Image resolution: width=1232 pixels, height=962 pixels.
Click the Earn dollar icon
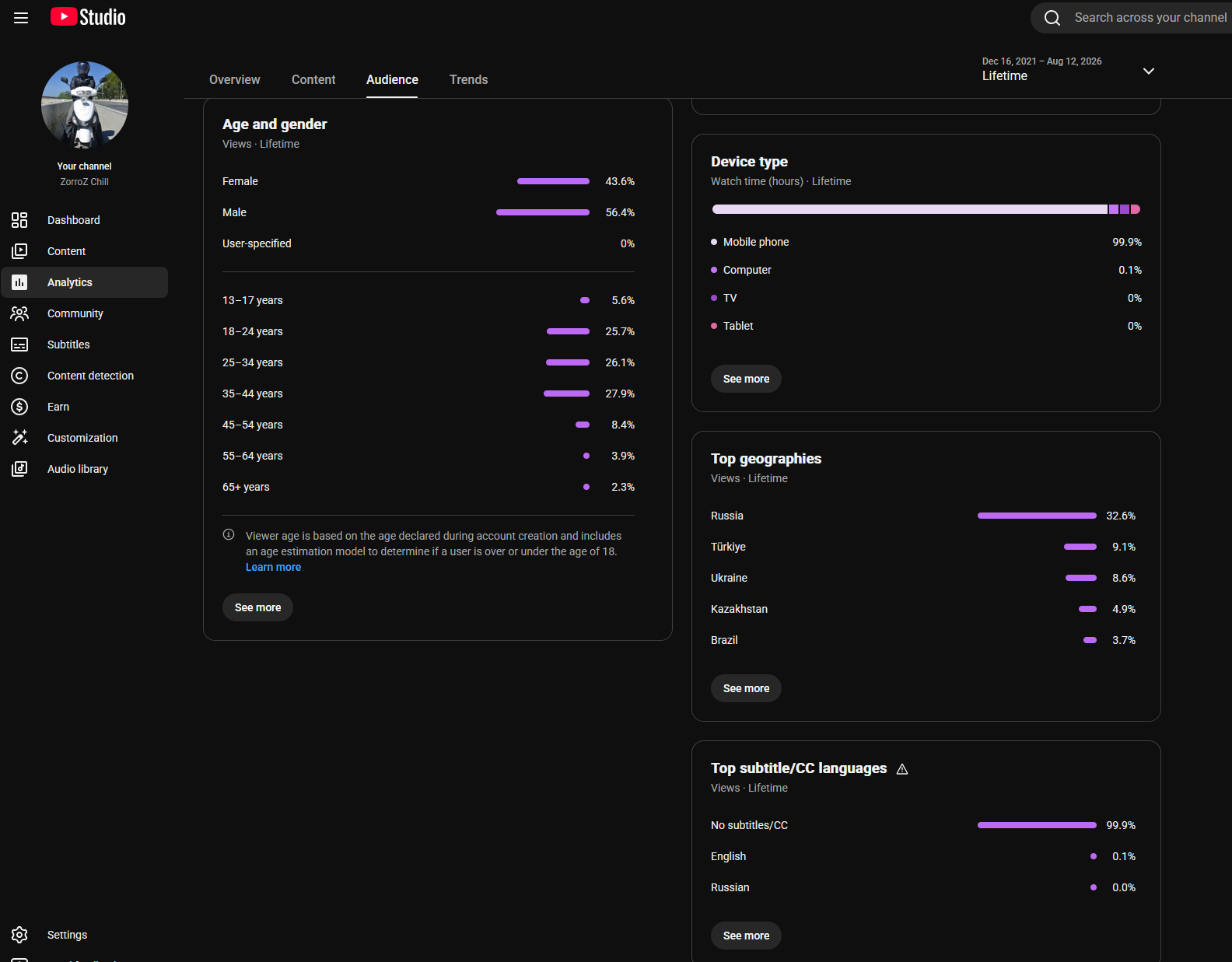click(19, 407)
